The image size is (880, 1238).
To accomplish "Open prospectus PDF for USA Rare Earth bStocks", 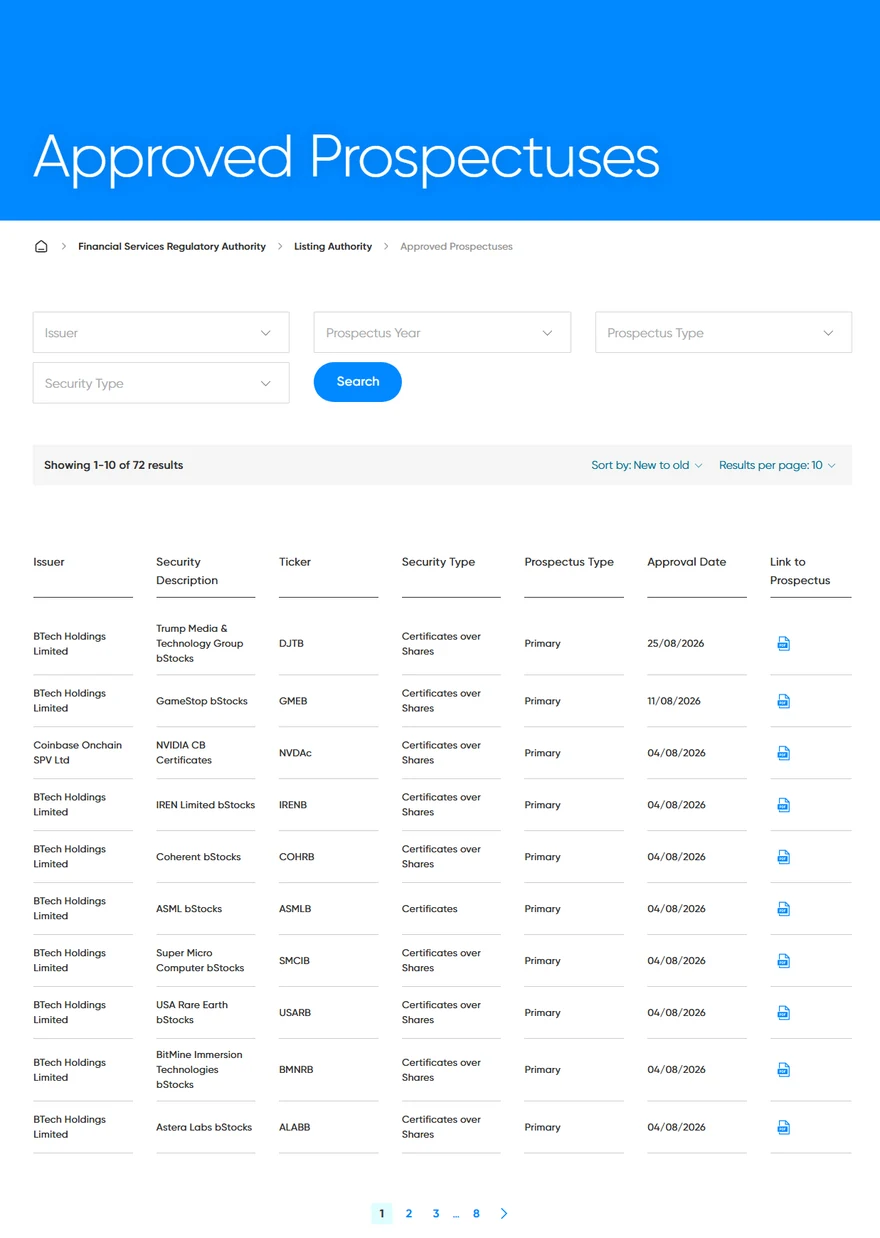I will click(x=784, y=1013).
